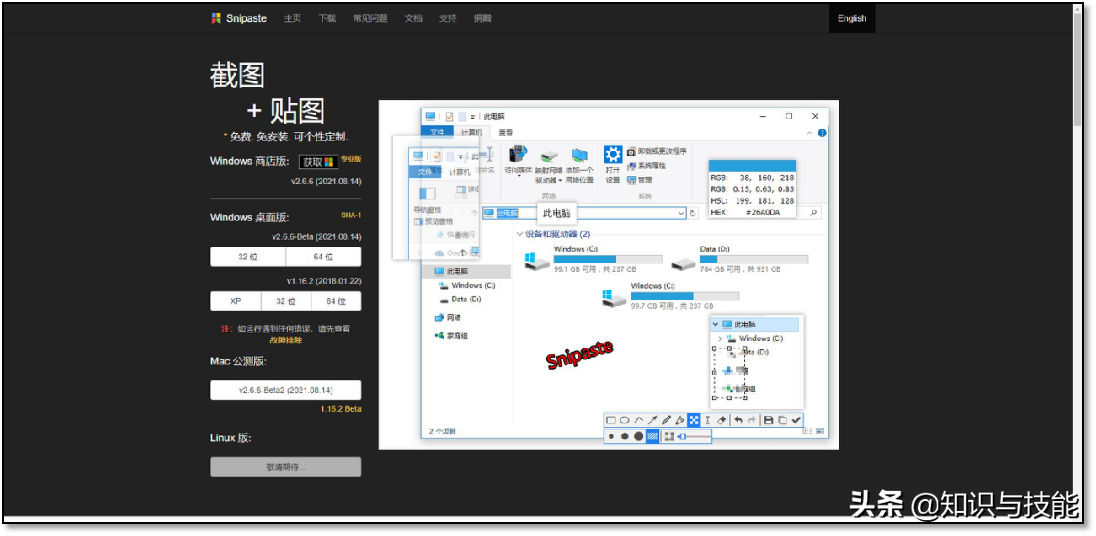Click the Data (D:) drive icon
Viewport: 1096px width, 536px height.
coord(682,263)
